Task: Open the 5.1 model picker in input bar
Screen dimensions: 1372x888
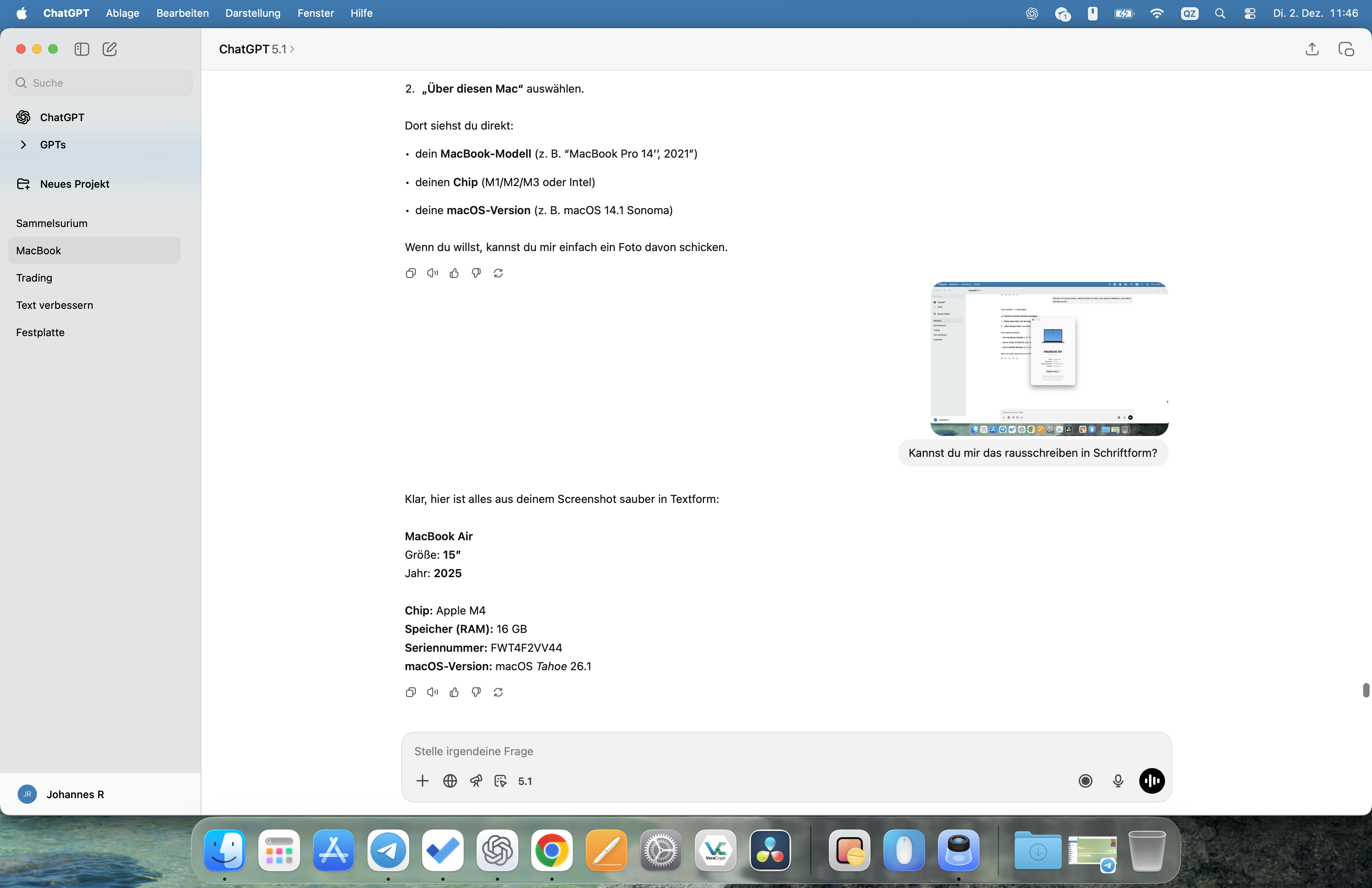Action: coord(525,781)
